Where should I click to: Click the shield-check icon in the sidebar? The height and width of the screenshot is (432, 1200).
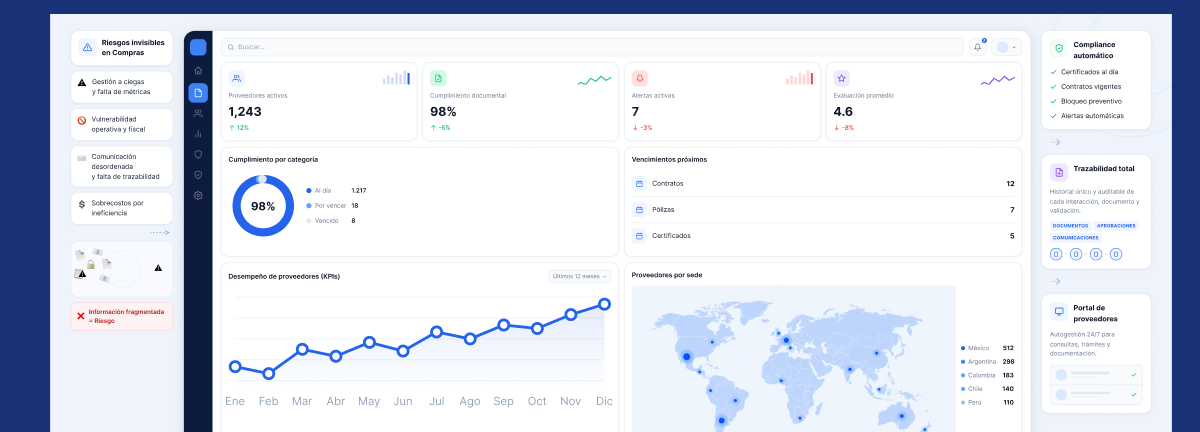[x=198, y=175]
